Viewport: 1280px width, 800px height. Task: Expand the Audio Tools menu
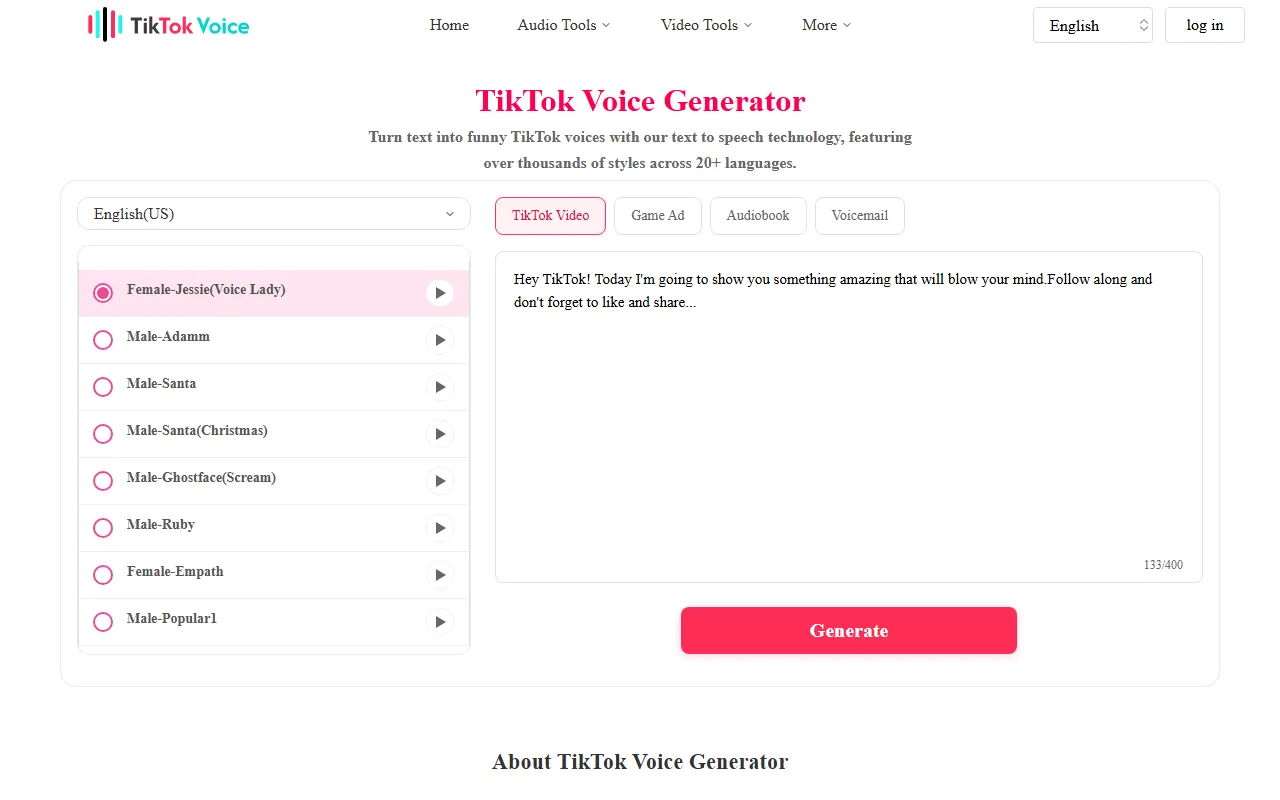[563, 25]
